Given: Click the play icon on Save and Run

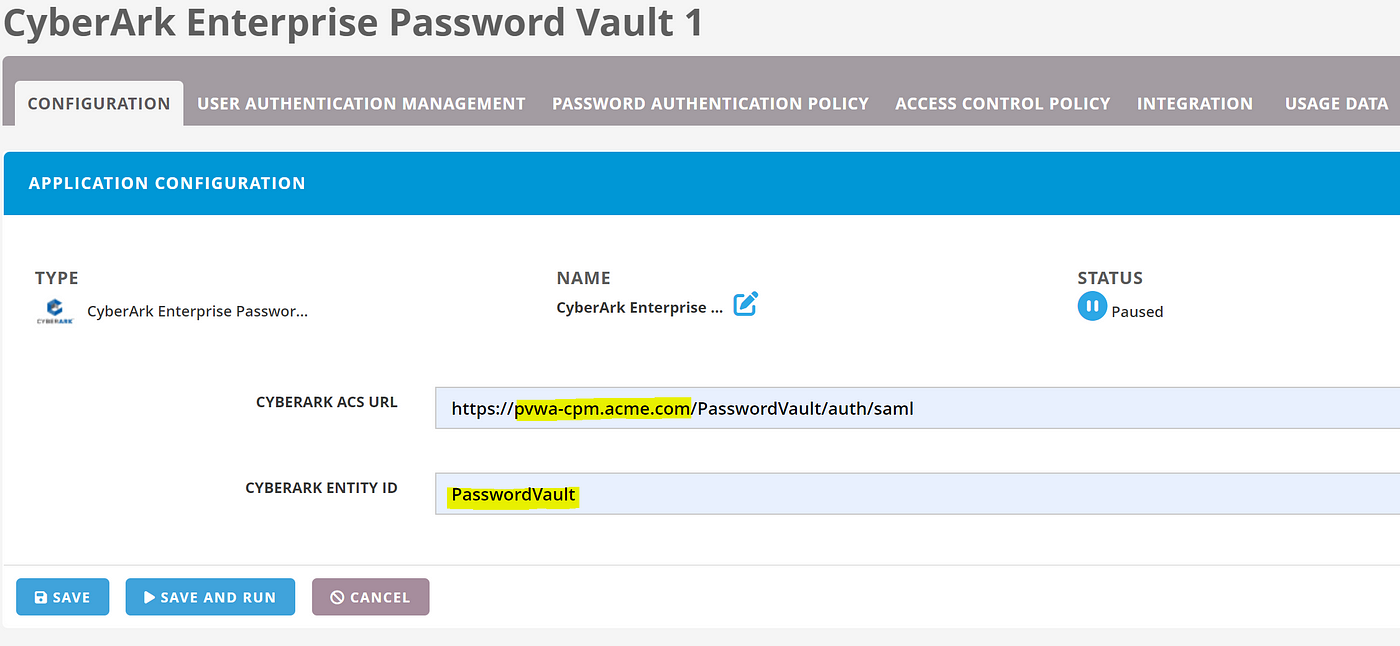Looking at the screenshot, I should tap(149, 597).
